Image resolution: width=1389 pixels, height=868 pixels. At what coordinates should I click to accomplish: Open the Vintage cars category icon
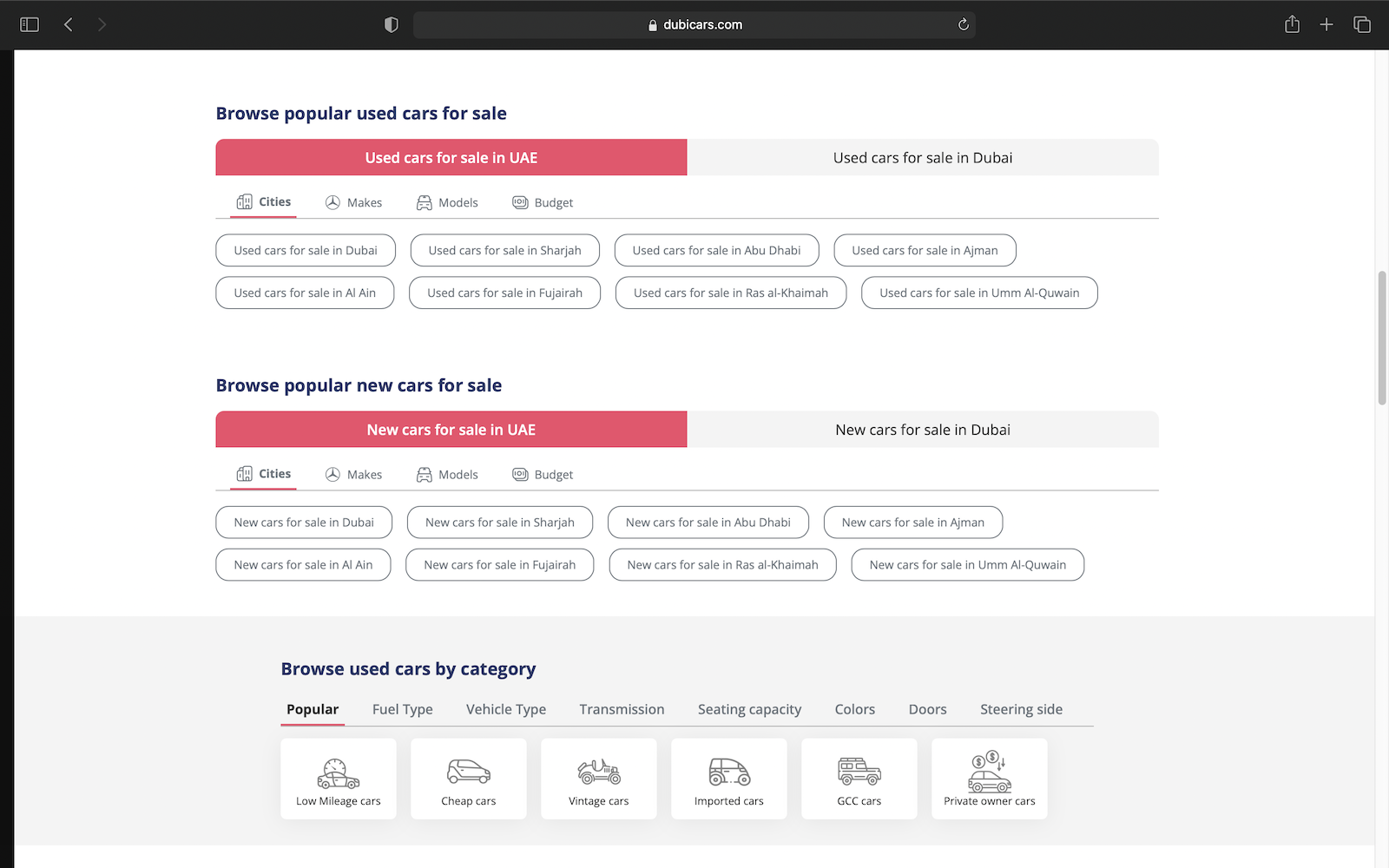pyautogui.click(x=599, y=772)
